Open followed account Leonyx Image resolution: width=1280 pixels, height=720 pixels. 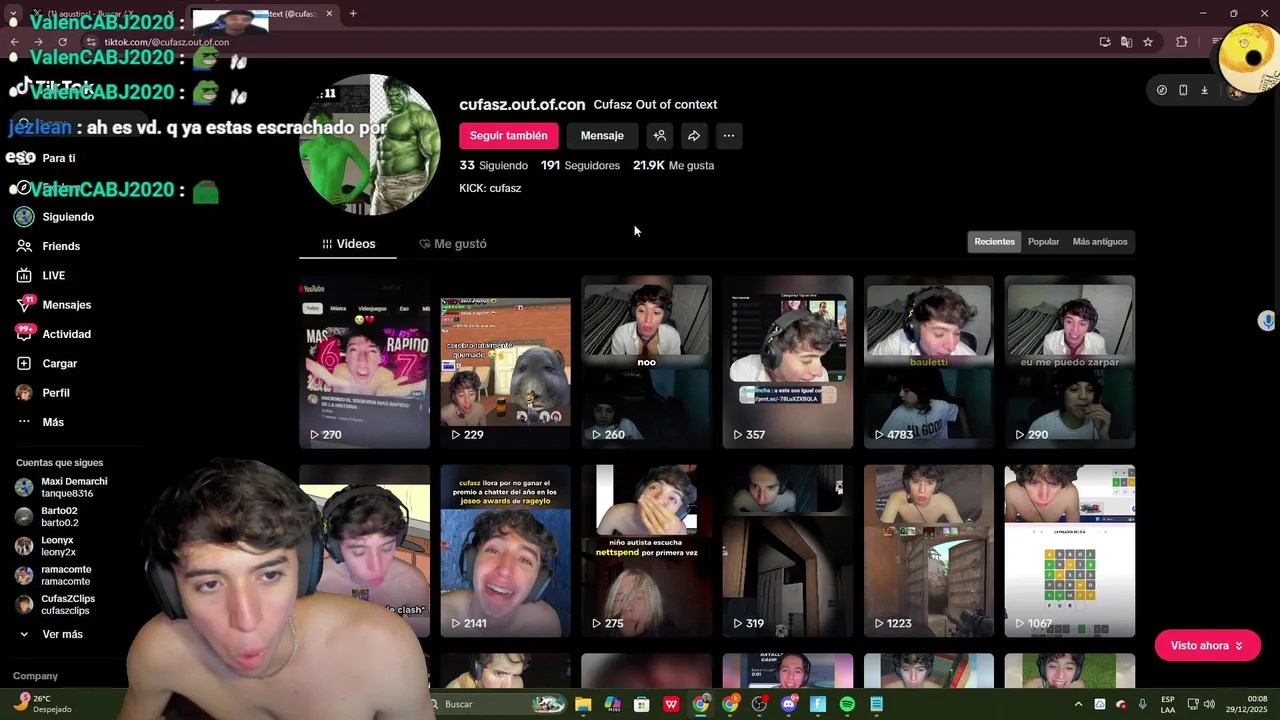pyautogui.click(x=46, y=546)
